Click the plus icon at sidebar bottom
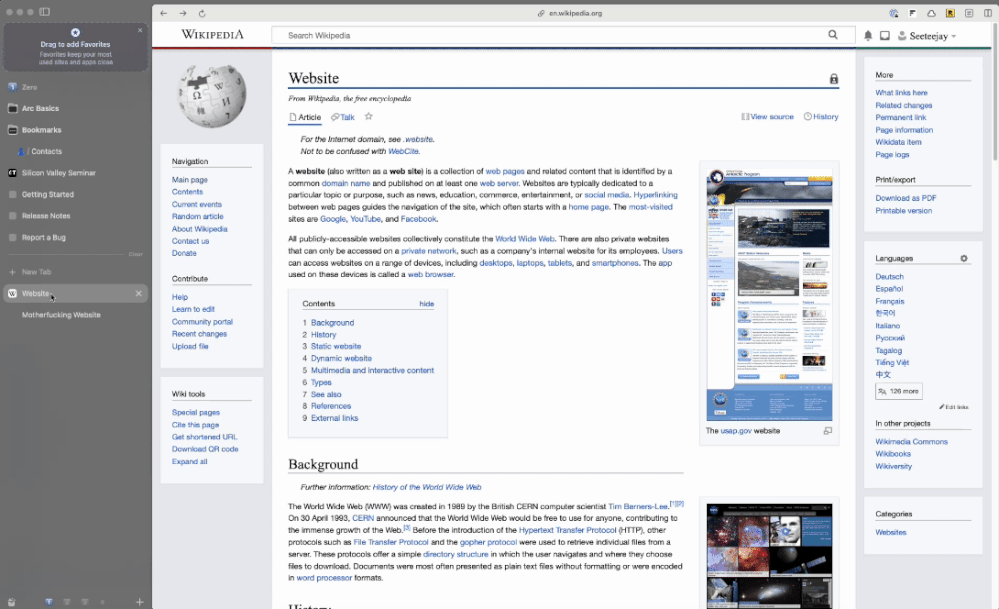 pos(140,601)
